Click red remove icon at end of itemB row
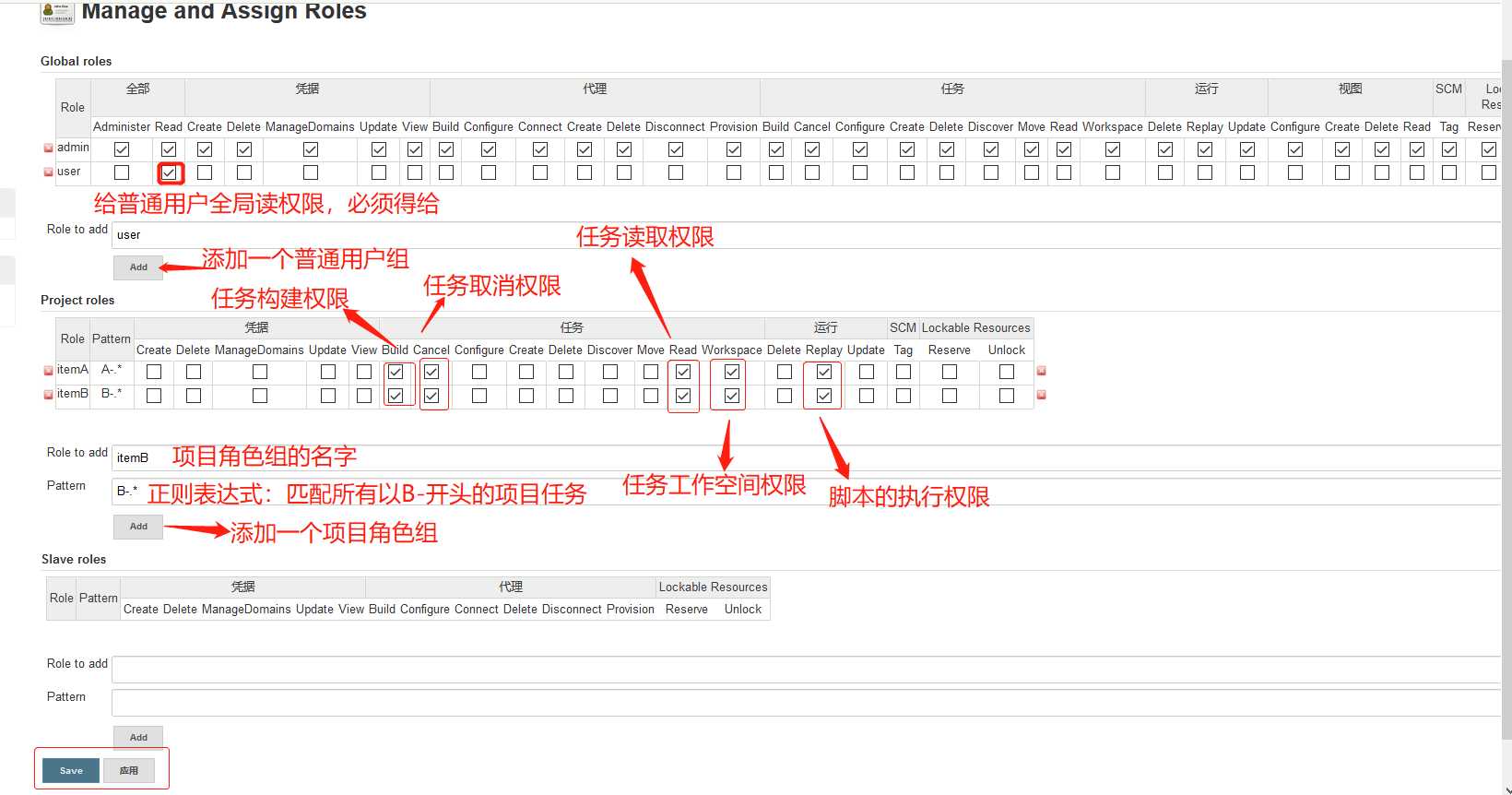 click(x=1042, y=395)
